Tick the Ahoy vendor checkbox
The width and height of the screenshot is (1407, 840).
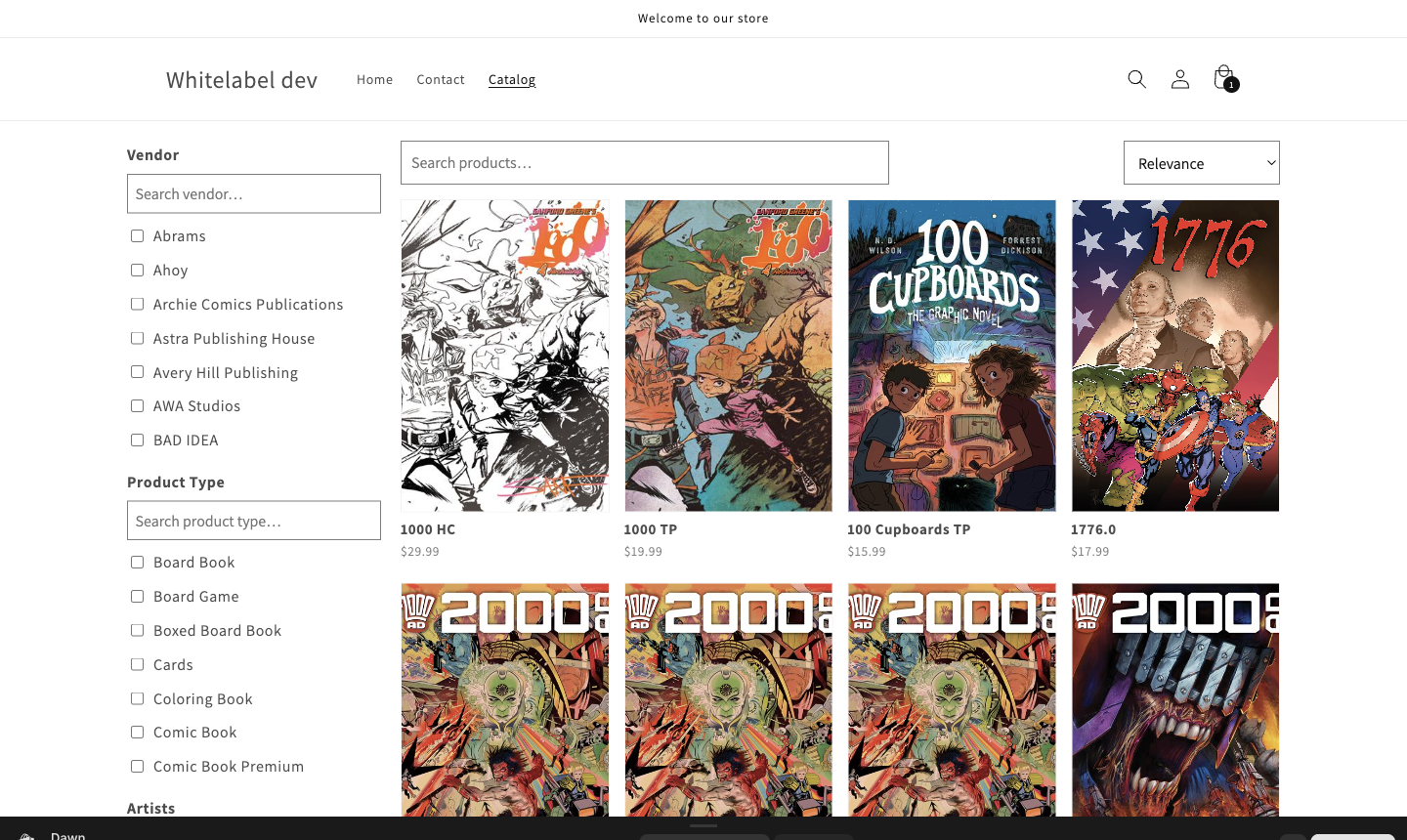(138, 271)
